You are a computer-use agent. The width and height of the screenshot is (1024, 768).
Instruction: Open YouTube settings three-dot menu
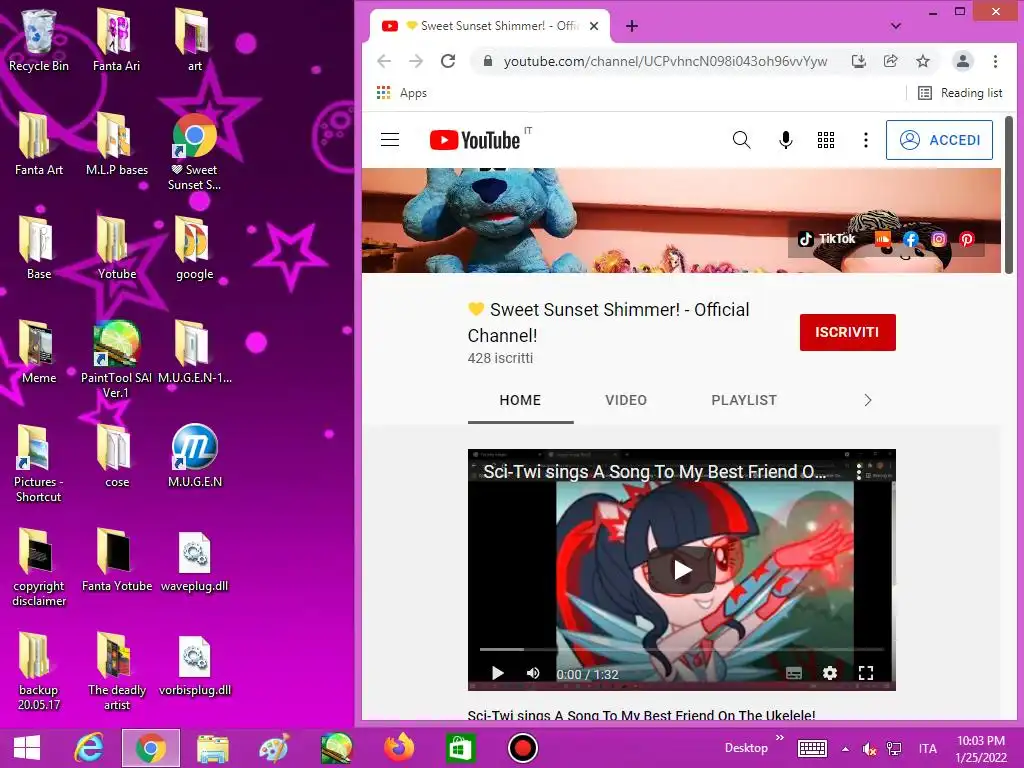(866, 140)
